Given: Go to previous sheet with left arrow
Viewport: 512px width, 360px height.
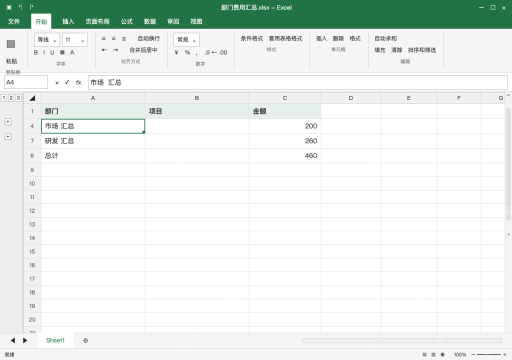Looking at the screenshot, I should pos(13,340).
